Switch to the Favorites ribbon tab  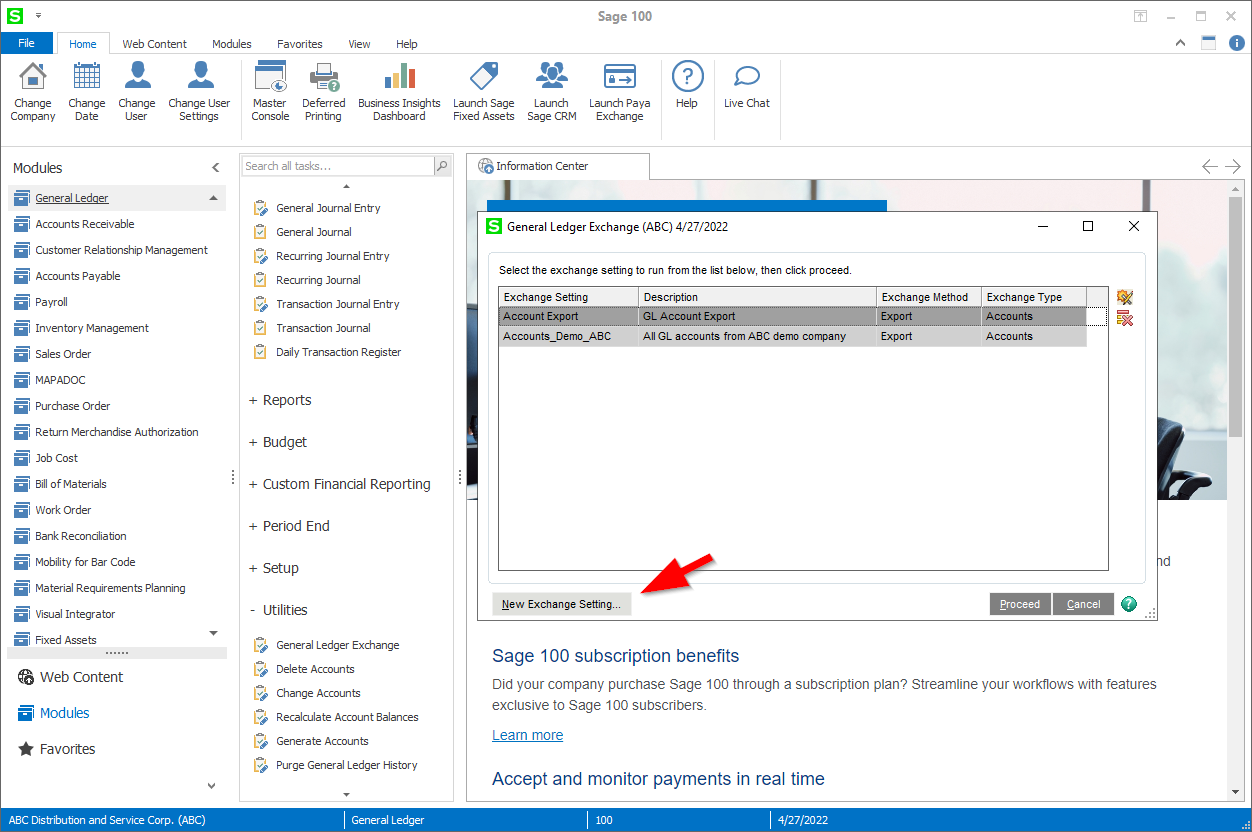pos(300,44)
